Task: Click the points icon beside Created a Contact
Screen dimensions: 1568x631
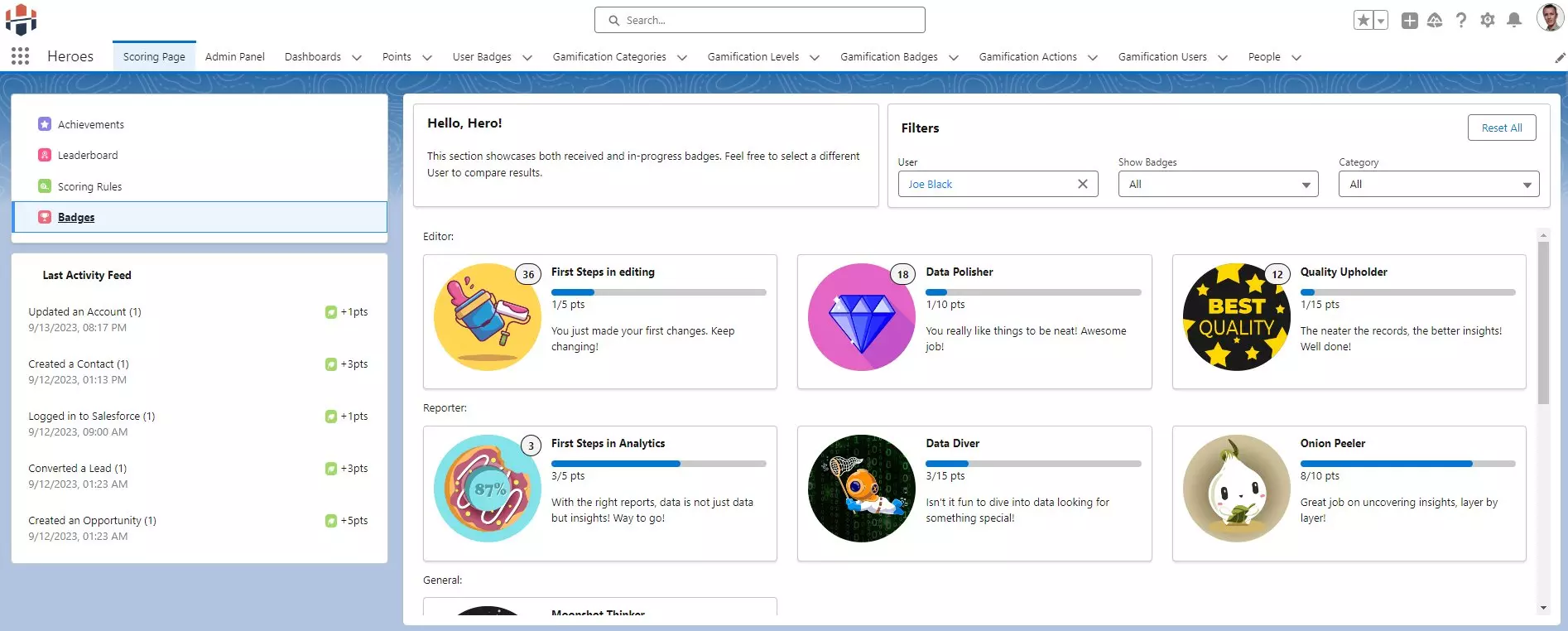Action: [x=331, y=364]
